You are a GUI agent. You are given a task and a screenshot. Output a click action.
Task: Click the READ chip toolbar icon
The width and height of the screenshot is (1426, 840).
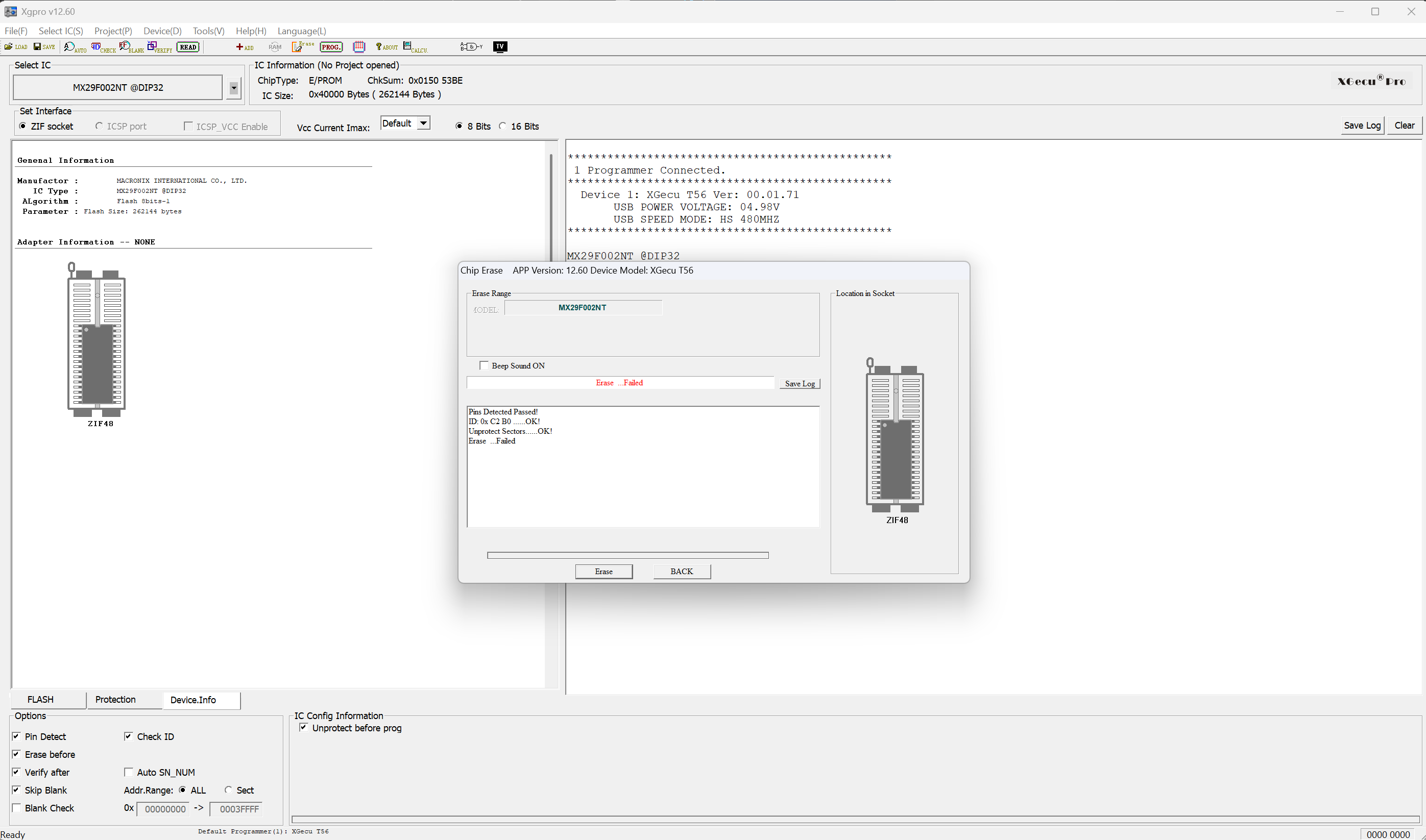tap(188, 47)
